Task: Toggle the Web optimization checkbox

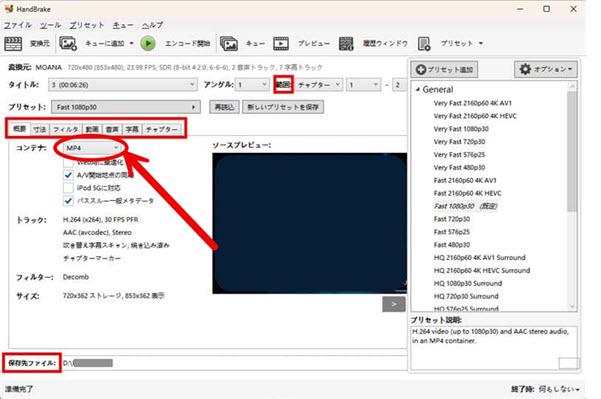Action: pyautogui.click(x=68, y=162)
